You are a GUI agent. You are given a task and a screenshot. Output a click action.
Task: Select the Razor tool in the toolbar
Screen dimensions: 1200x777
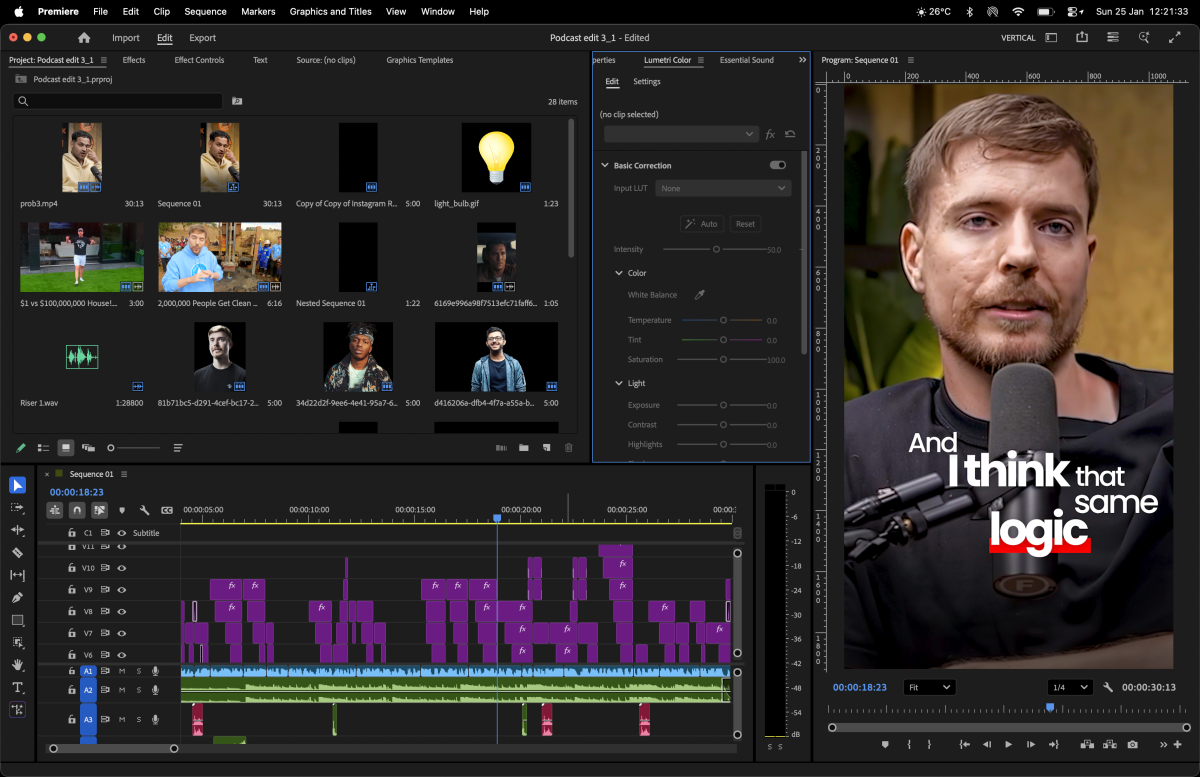pos(17,552)
